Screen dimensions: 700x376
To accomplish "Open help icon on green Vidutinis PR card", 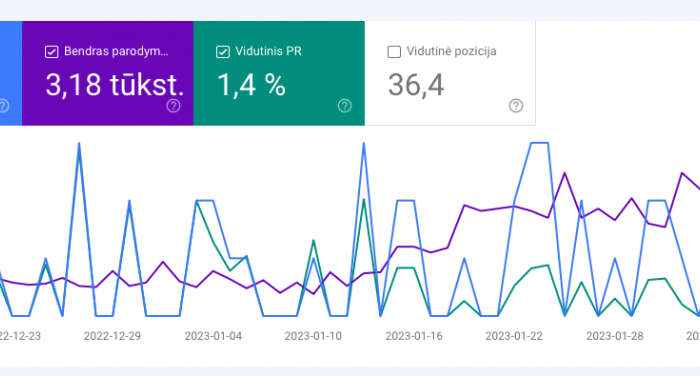I will (x=344, y=106).
